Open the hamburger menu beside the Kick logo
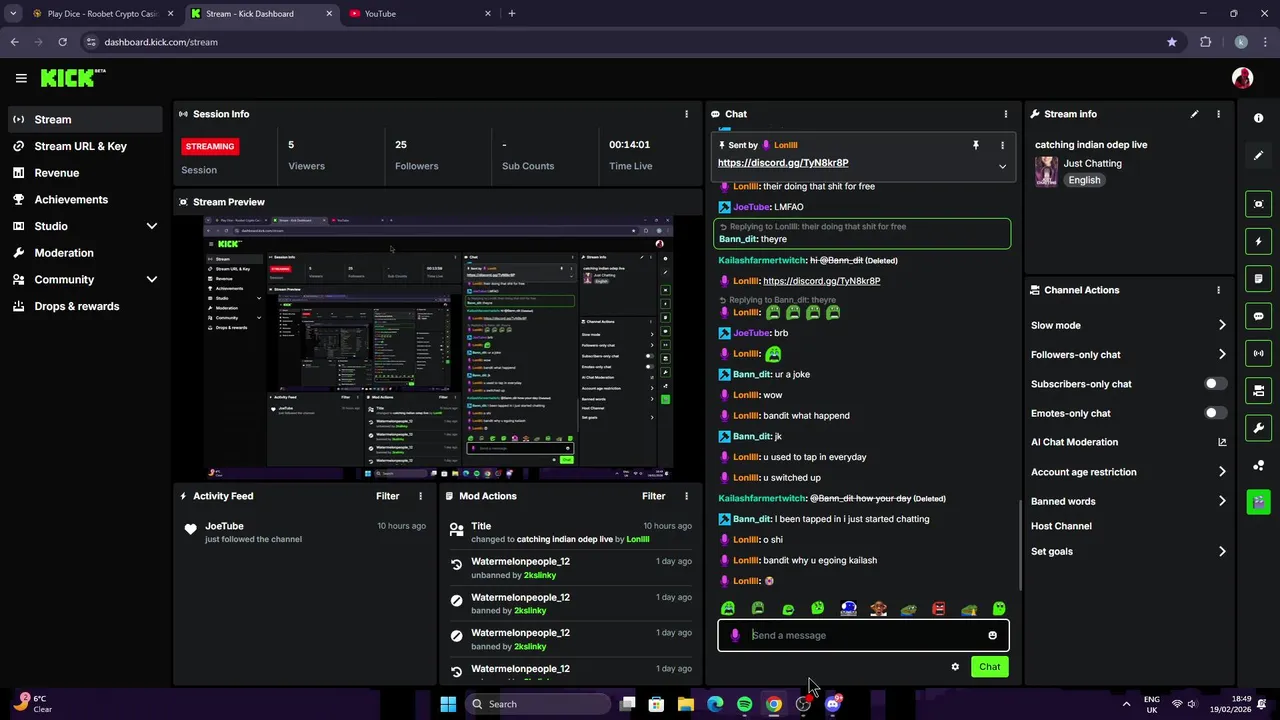The image size is (1280, 720). (21, 78)
